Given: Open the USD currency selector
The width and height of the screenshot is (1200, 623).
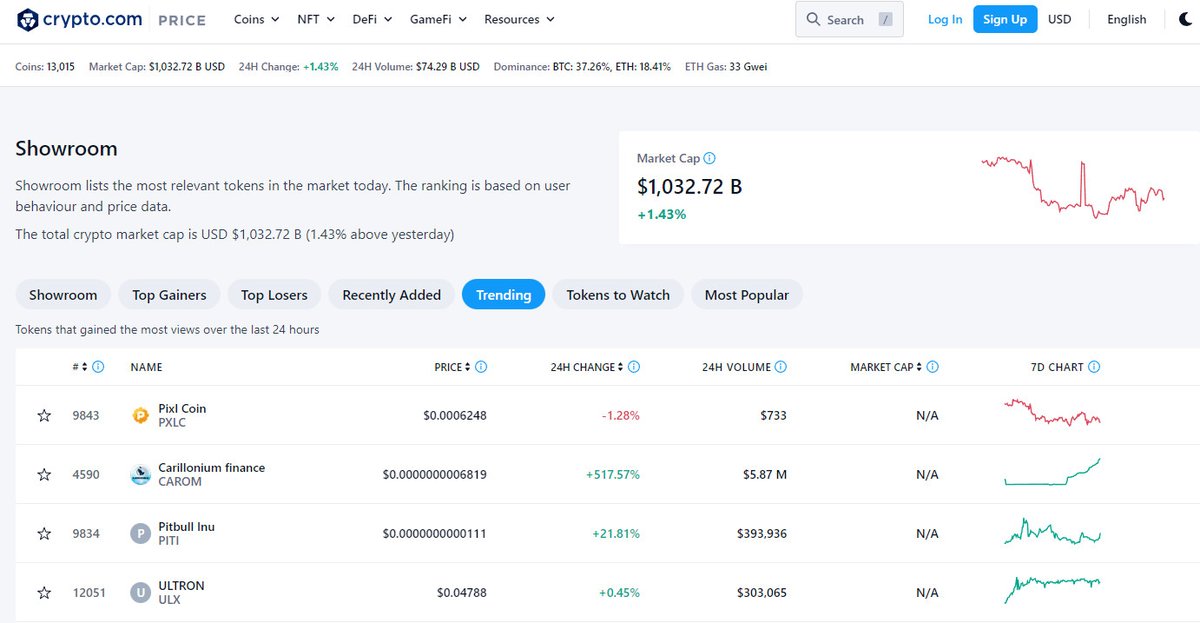Looking at the screenshot, I should [x=1059, y=19].
